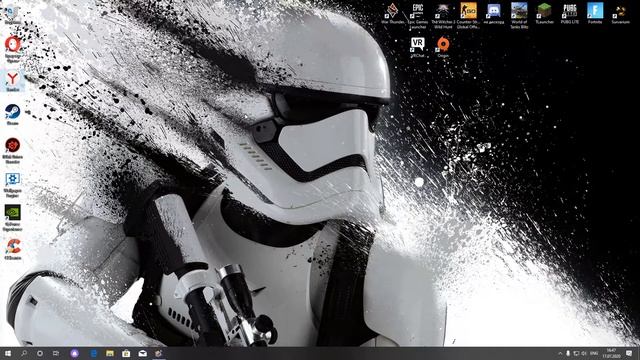Open the Action Center notifications icon
This screenshot has width=640, height=360.
(x=629, y=353)
